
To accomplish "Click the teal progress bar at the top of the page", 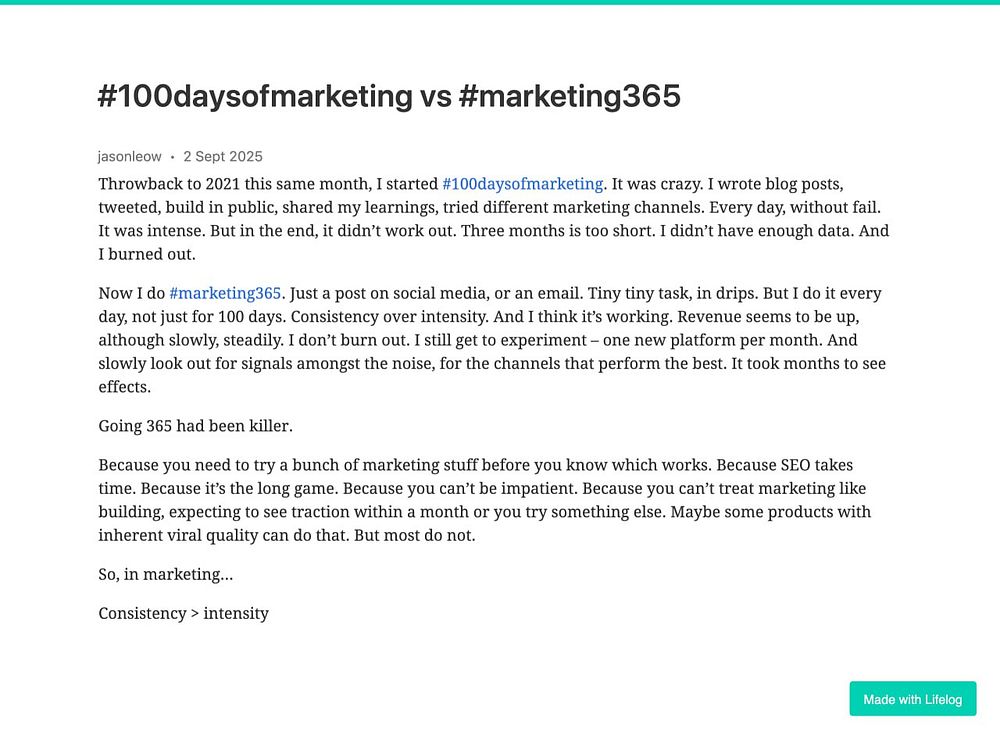I will pyautogui.click(x=500, y=2).
